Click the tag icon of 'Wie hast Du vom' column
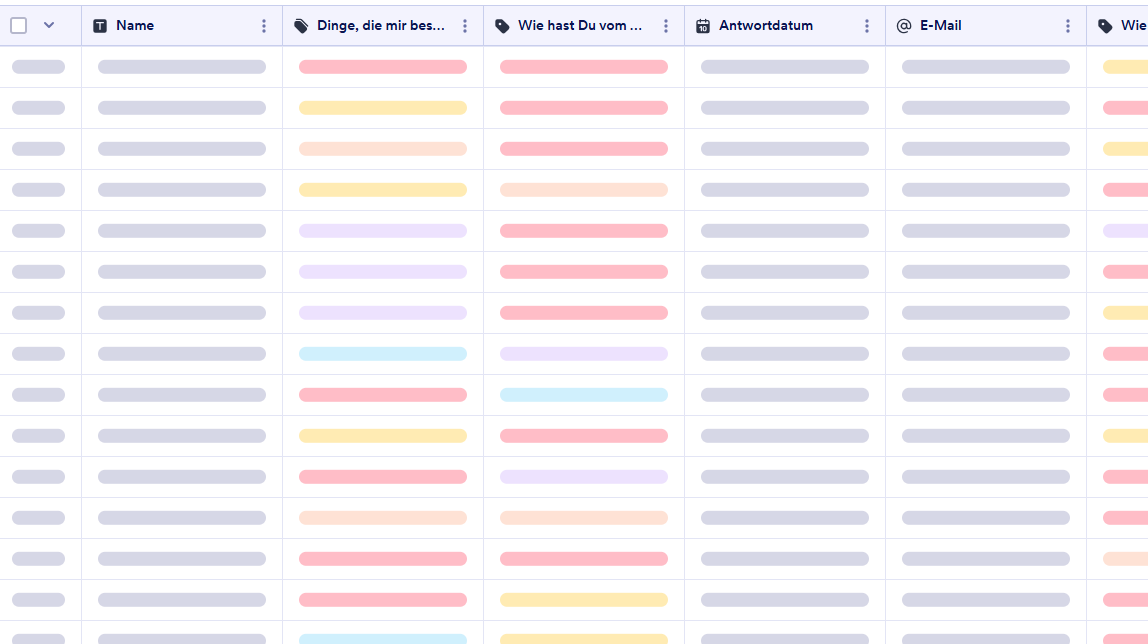Image resolution: width=1148 pixels, height=644 pixels. click(502, 26)
